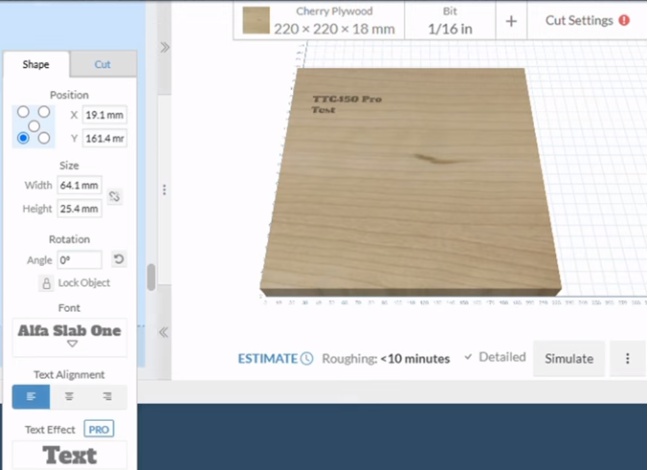Click the Cut Settings red warning icon
Image resolution: width=648 pixels, height=470 pixels.
(x=624, y=20)
